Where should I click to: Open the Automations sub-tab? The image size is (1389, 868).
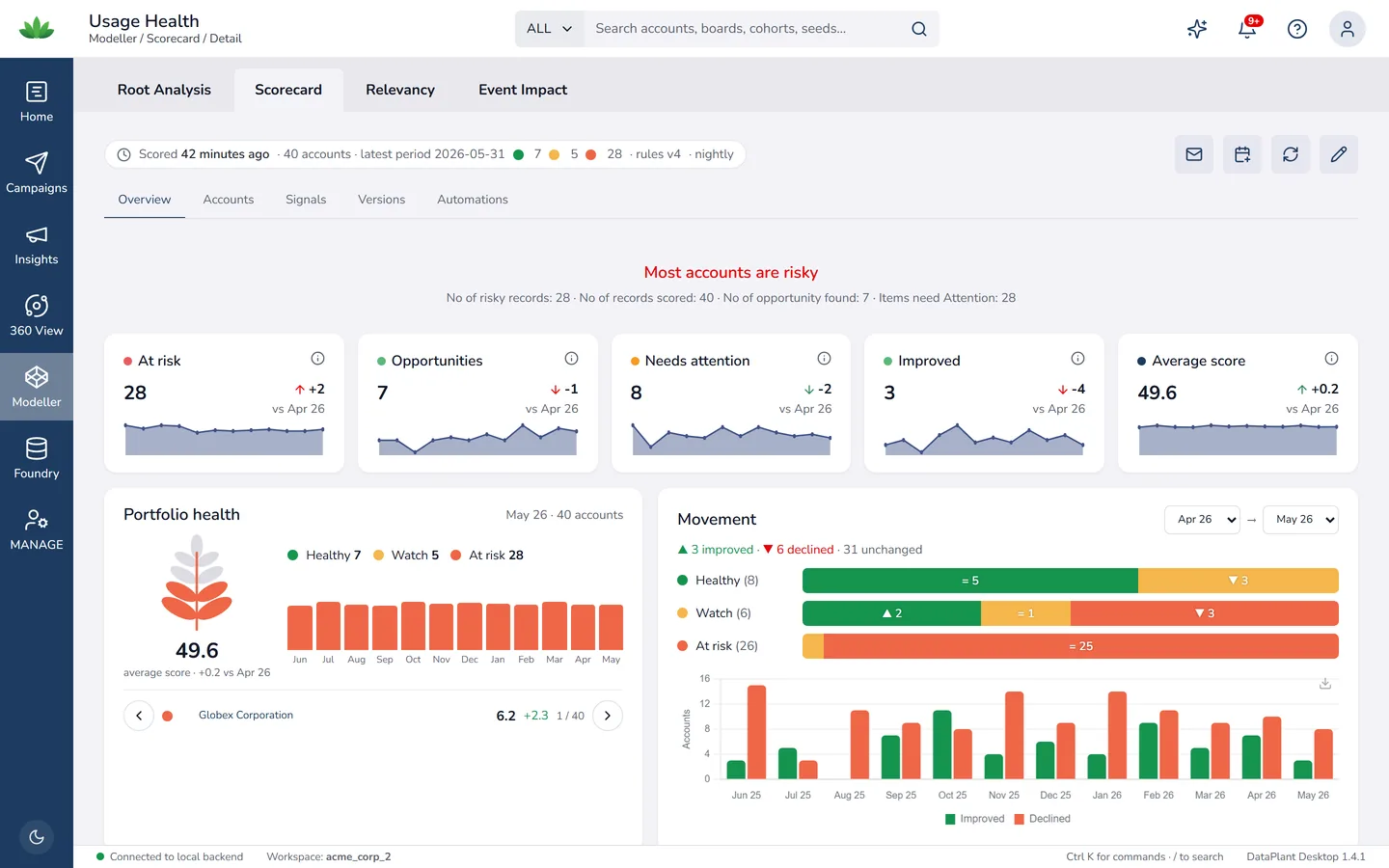473,200
